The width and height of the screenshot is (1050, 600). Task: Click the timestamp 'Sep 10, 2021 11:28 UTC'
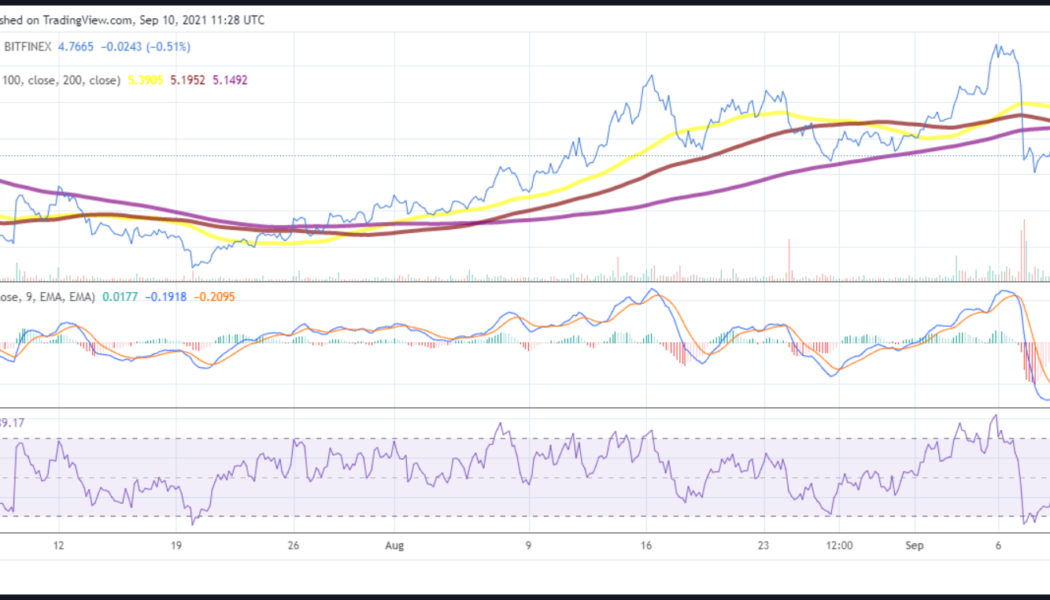pos(197,19)
